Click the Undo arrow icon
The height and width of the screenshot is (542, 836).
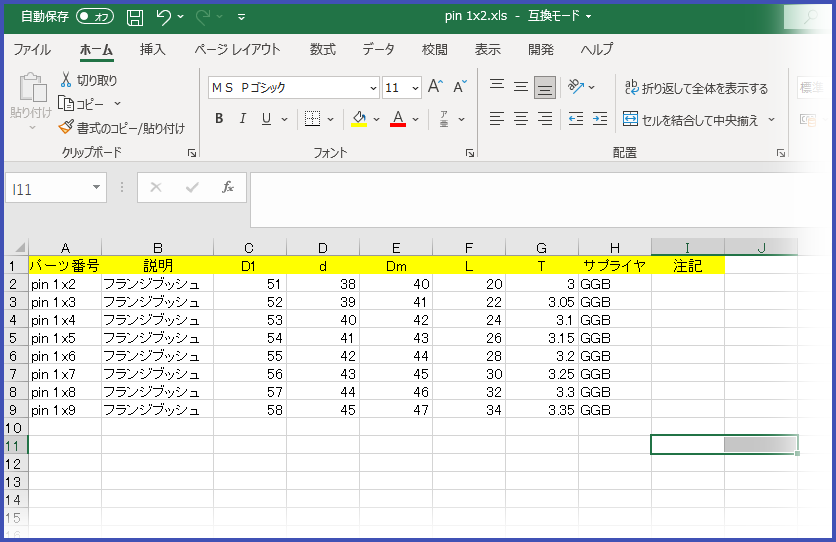pos(163,17)
